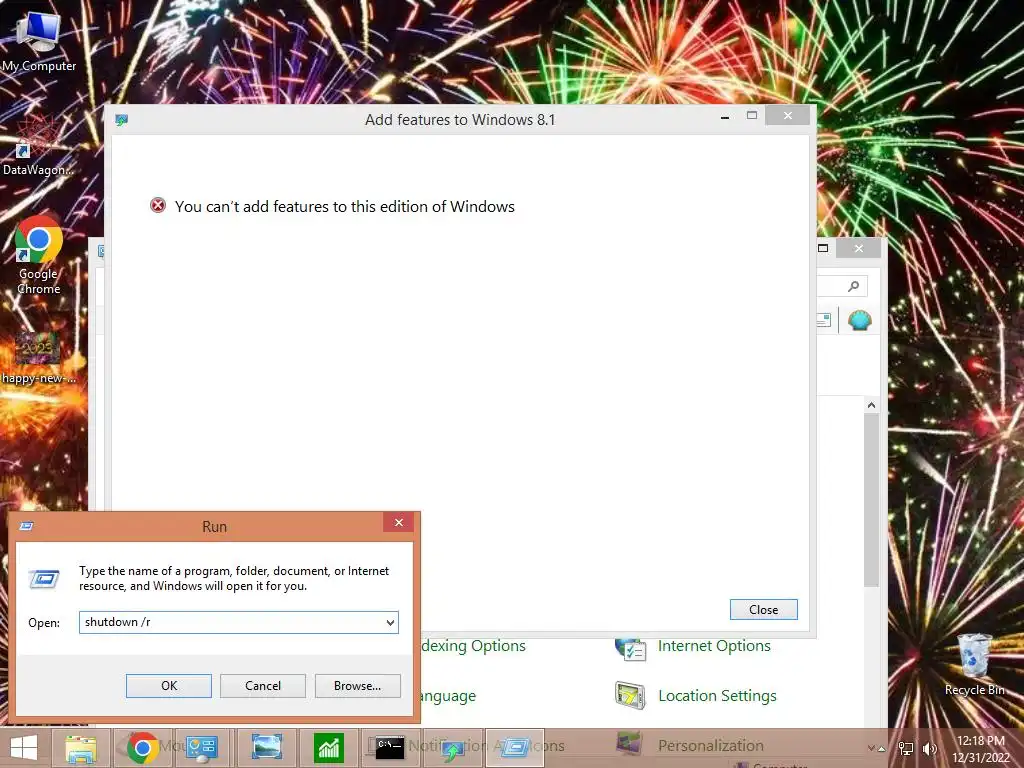Click Close in Add features to Windows 8.1
This screenshot has width=1024, height=768.
pos(763,609)
